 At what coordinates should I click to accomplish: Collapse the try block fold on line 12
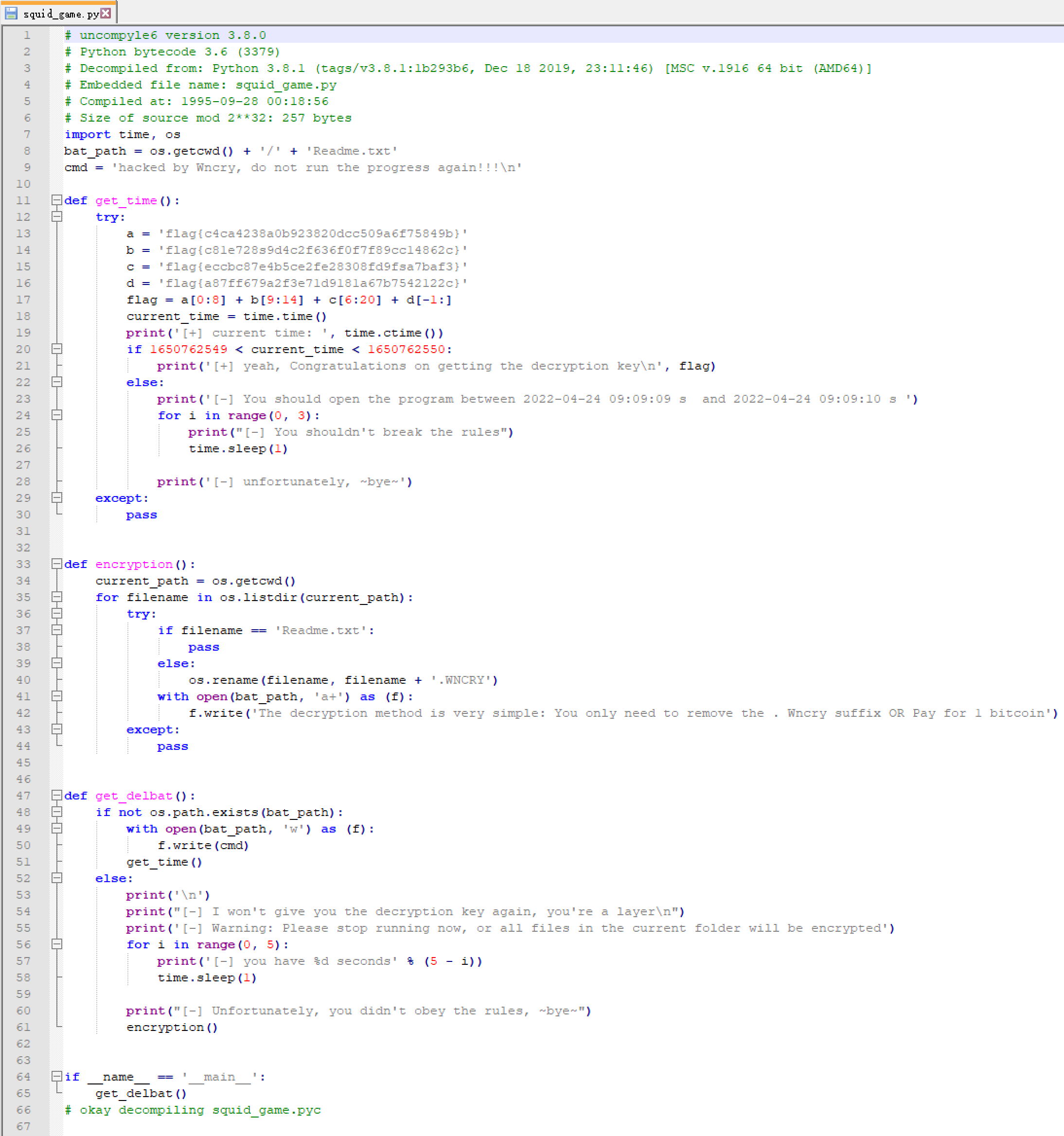pos(56,216)
